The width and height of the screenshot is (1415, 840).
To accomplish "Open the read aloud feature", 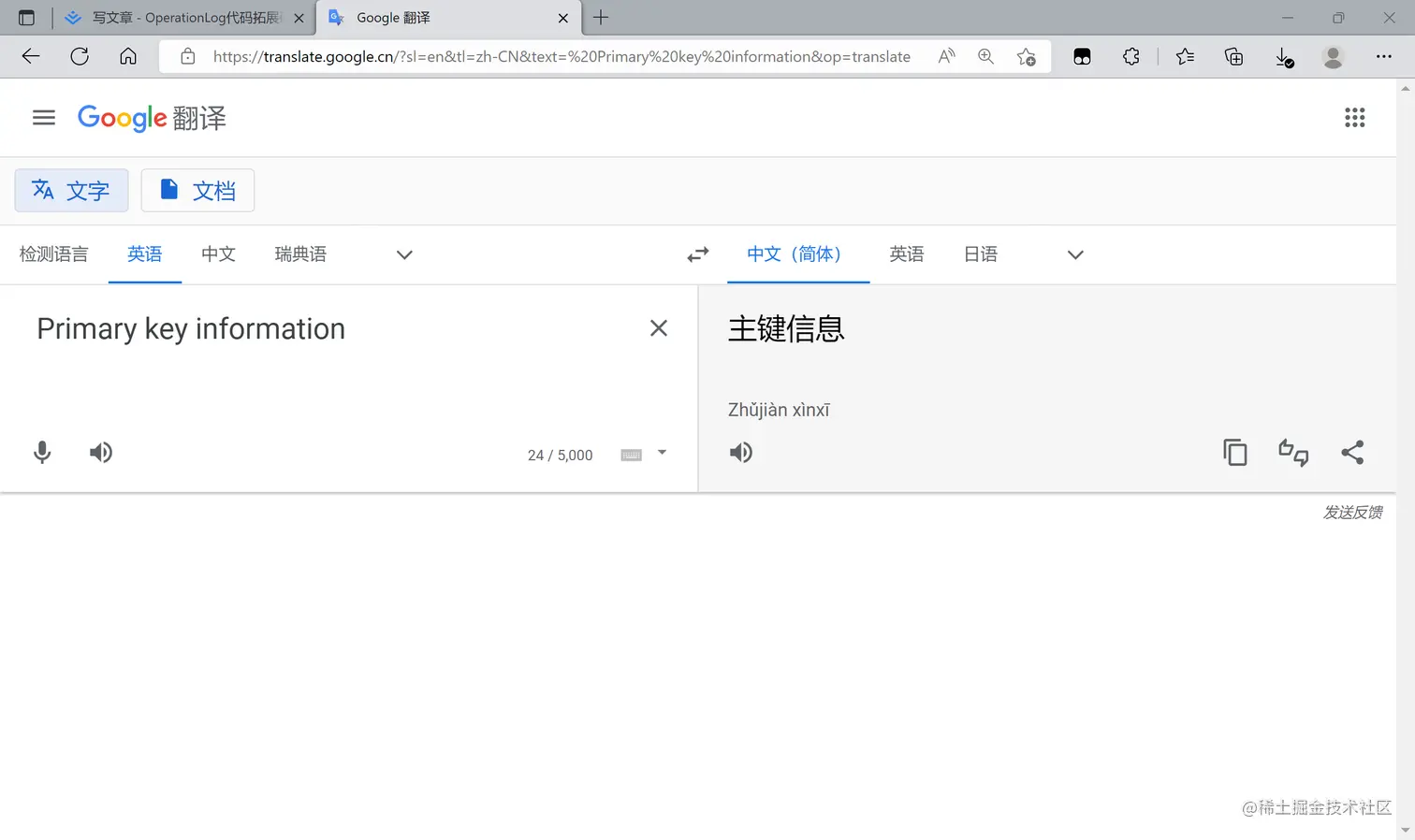I will (947, 56).
